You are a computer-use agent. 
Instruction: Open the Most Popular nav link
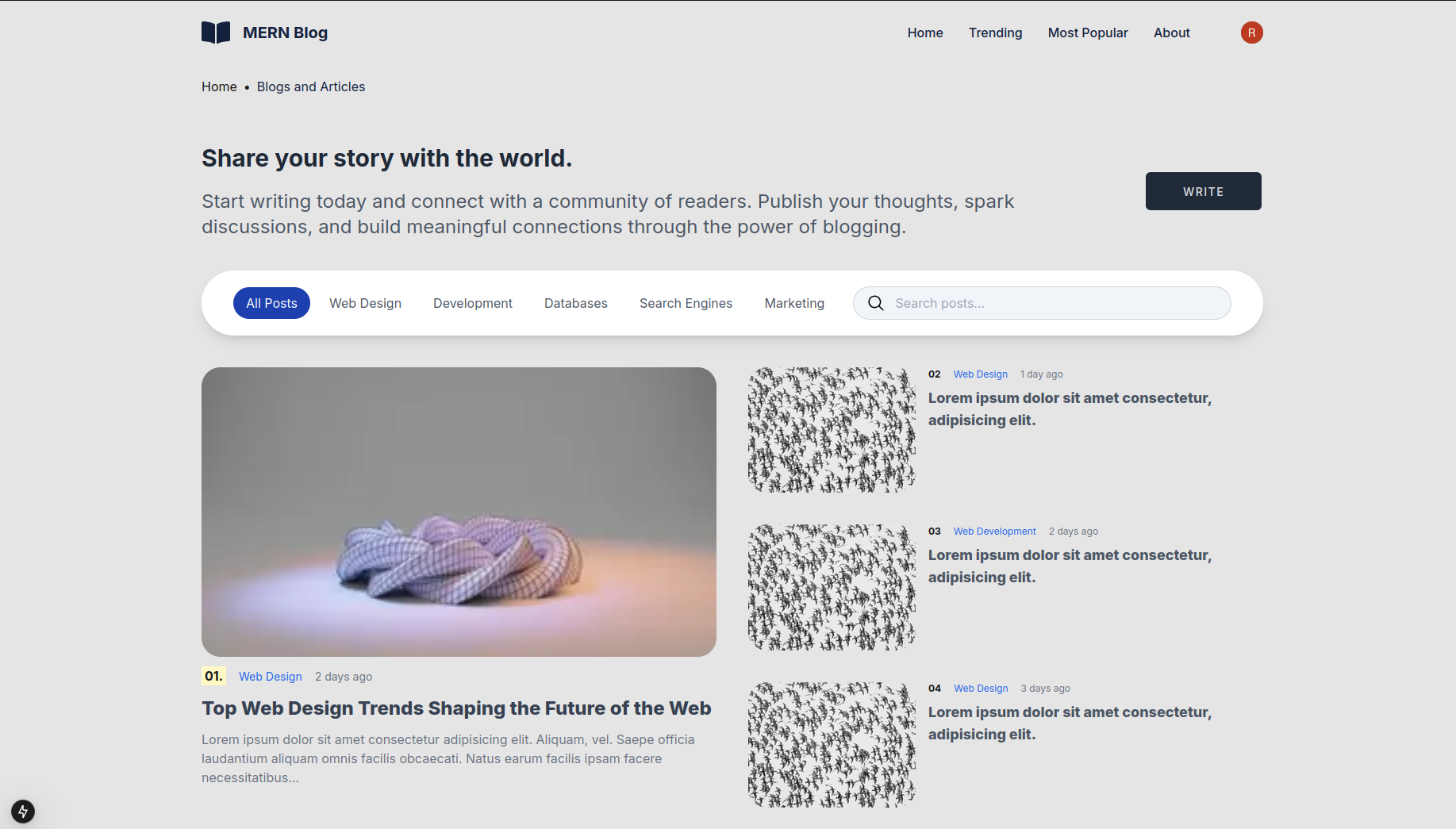coord(1088,33)
